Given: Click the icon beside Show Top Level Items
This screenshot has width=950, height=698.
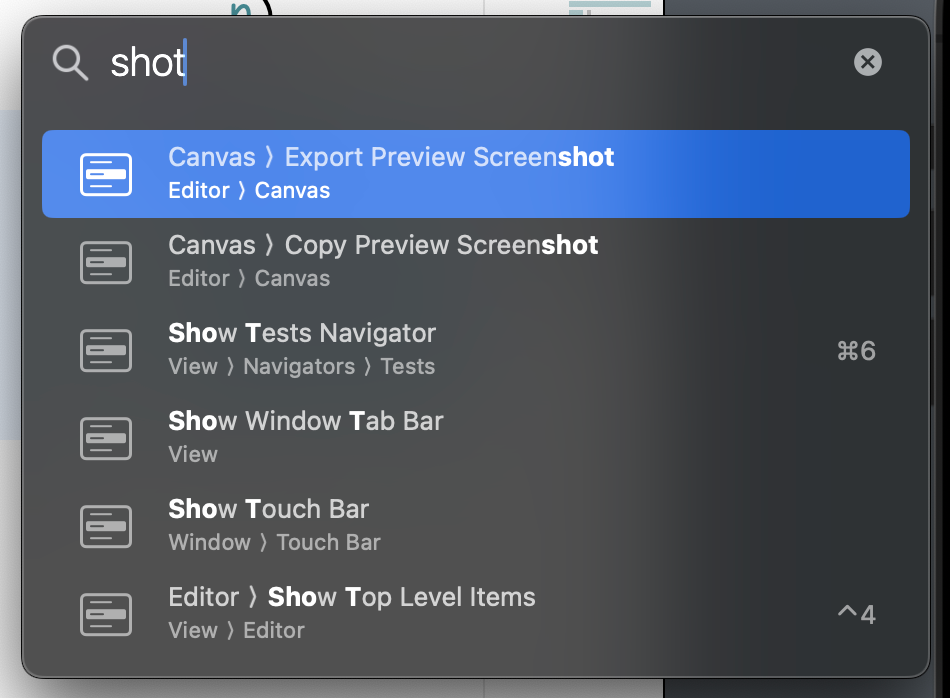Looking at the screenshot, I should (x=106, y=614).
